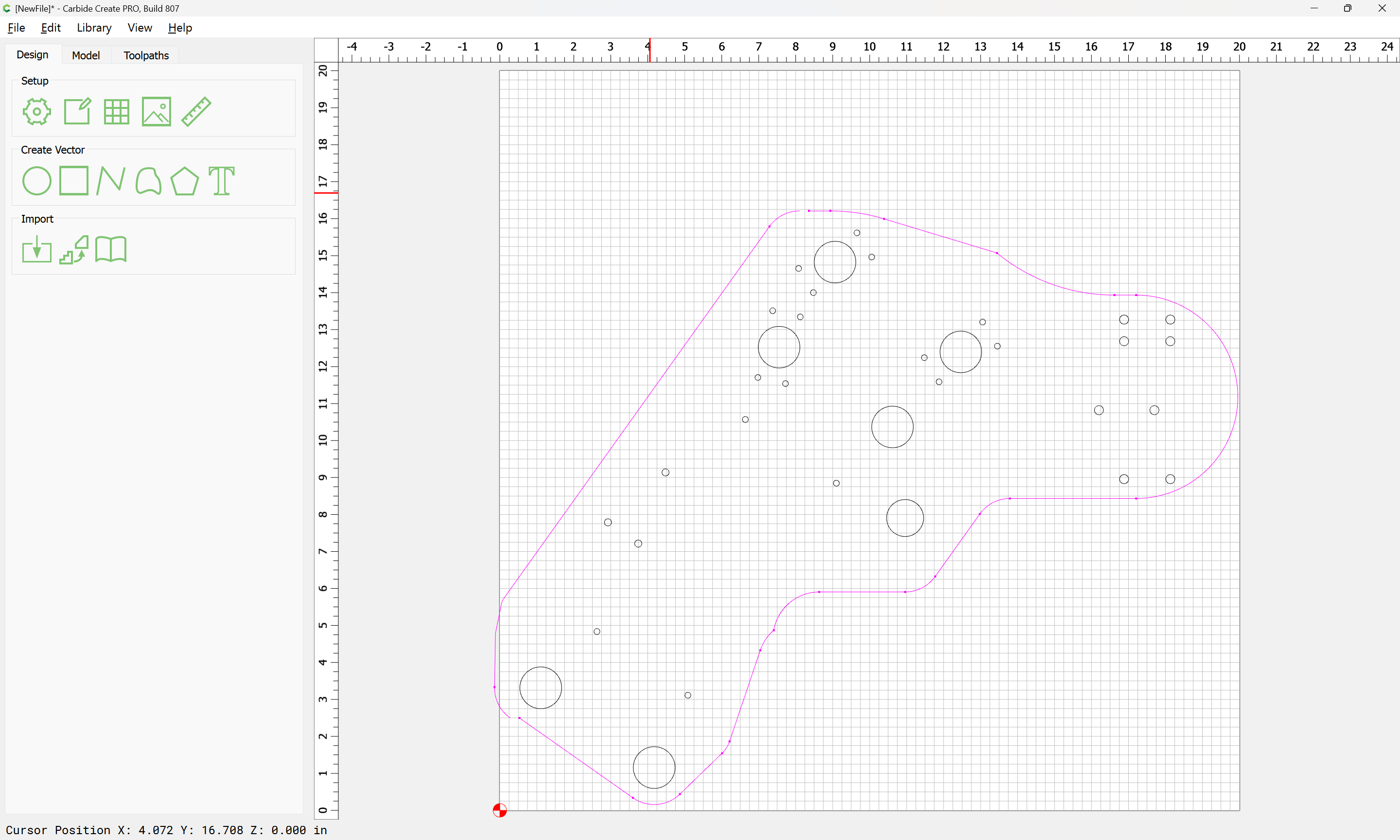The height and width of the screenshot is (840, 1400).
Task: Select the large circle at bottom left
Action: click(x=541, y=688)
